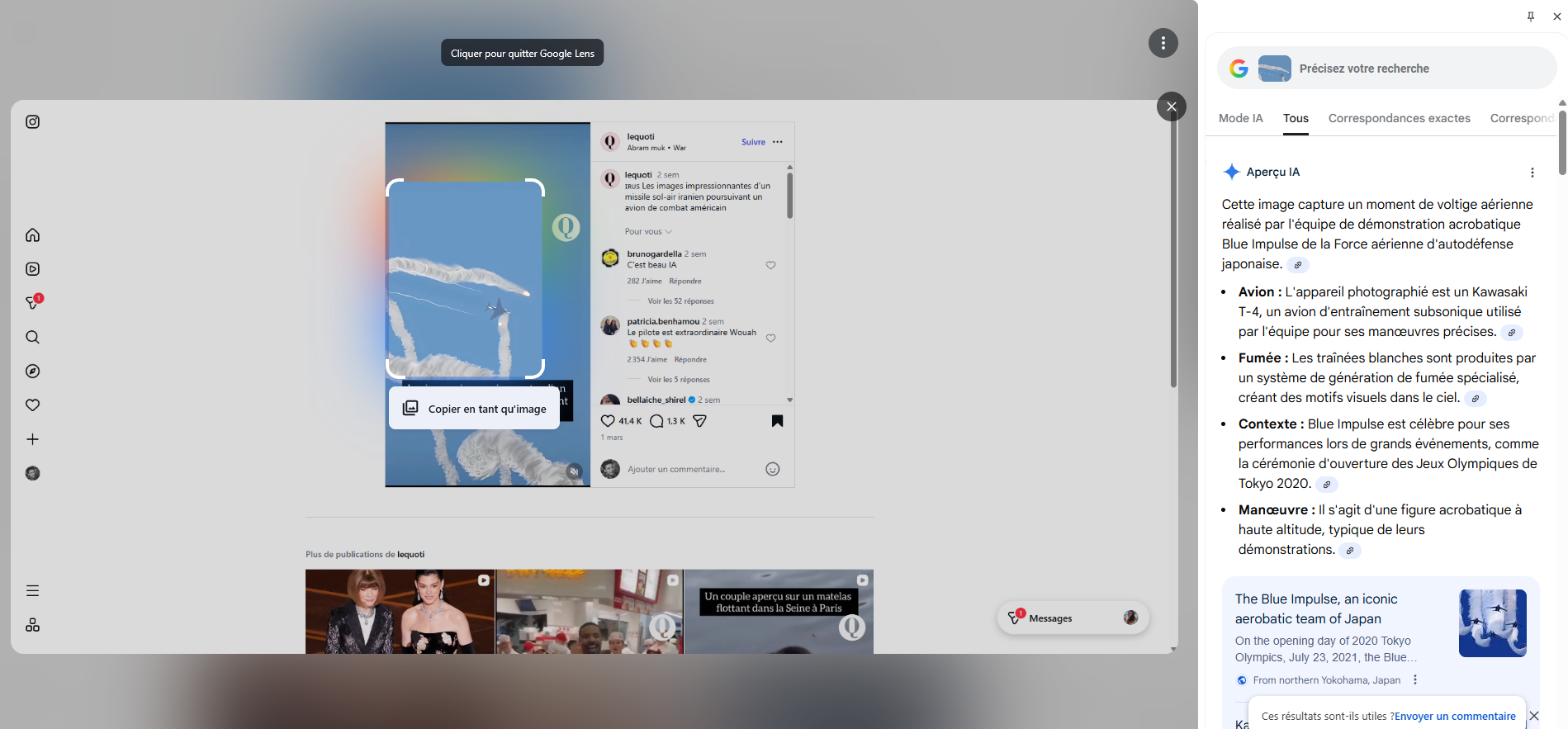Open the Google Lens three-dot menu

[x=1163, y=43]
